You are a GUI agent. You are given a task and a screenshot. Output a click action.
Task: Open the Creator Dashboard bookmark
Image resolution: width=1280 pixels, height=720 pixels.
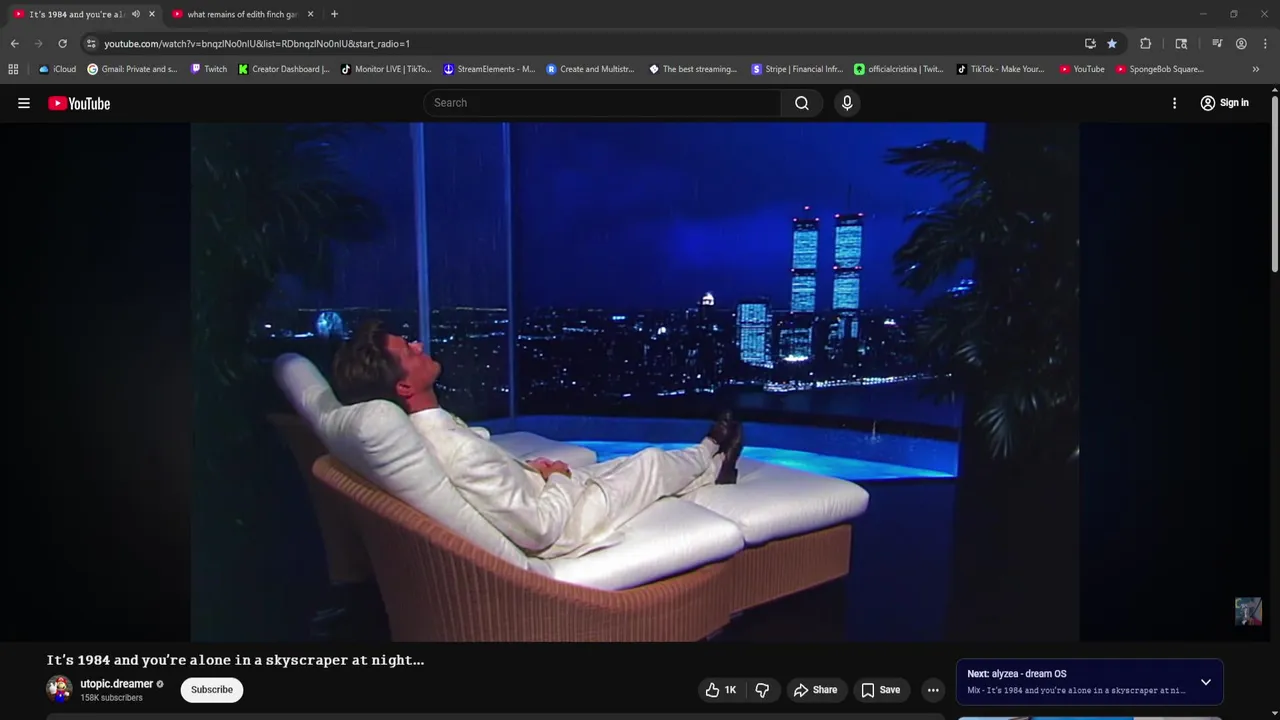click(284, 69)
